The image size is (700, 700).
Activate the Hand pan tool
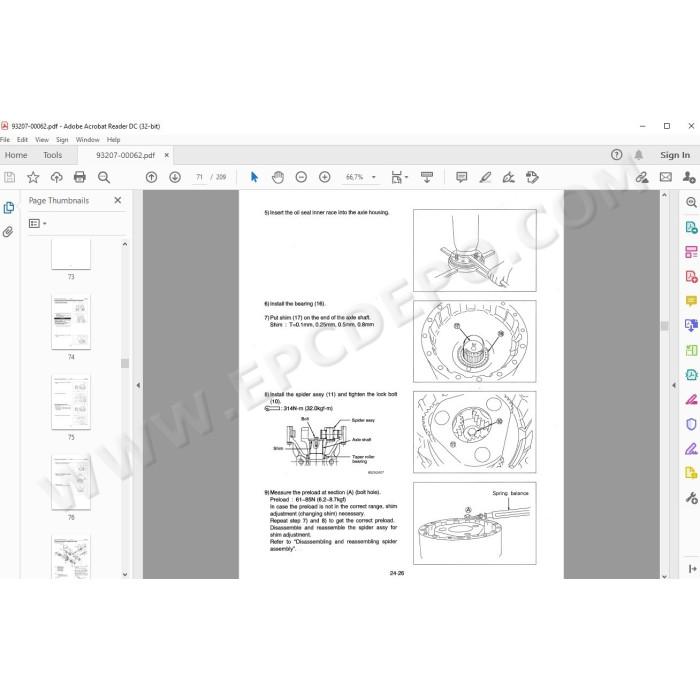click(x=278, y=177)
